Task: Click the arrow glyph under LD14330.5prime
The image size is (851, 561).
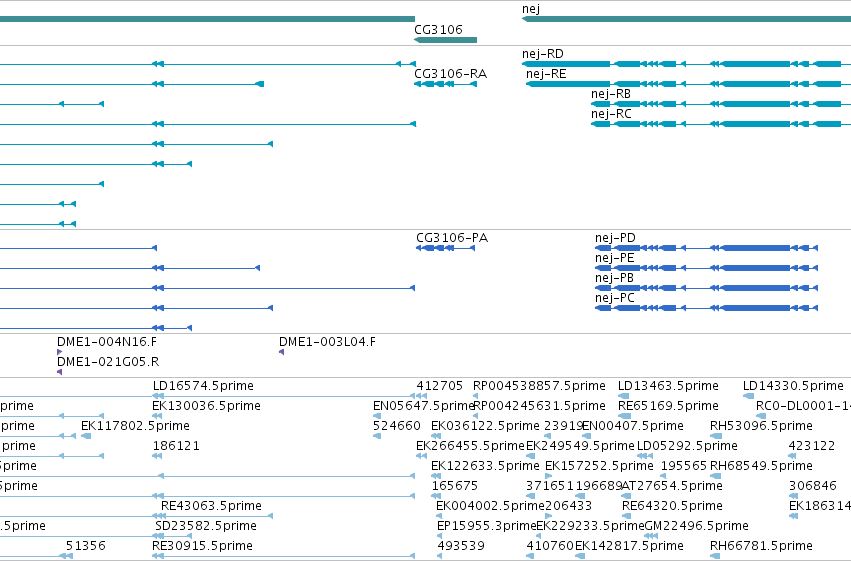Action: [748, 396]
